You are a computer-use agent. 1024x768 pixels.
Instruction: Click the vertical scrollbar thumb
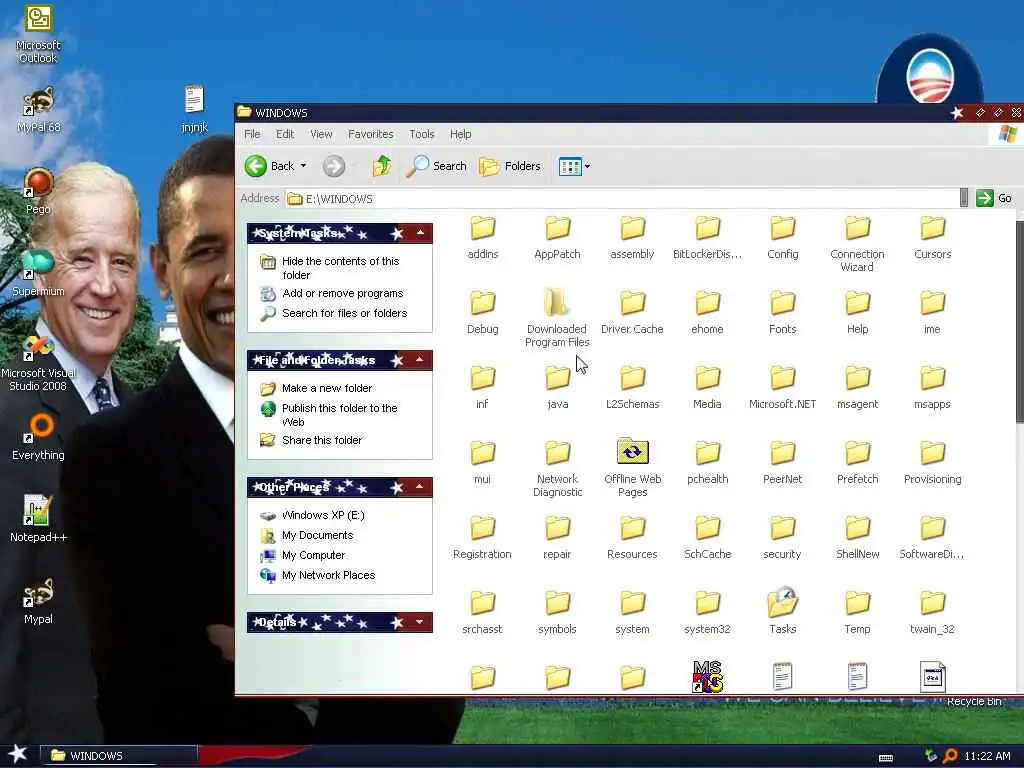[x=1019, y=321]
